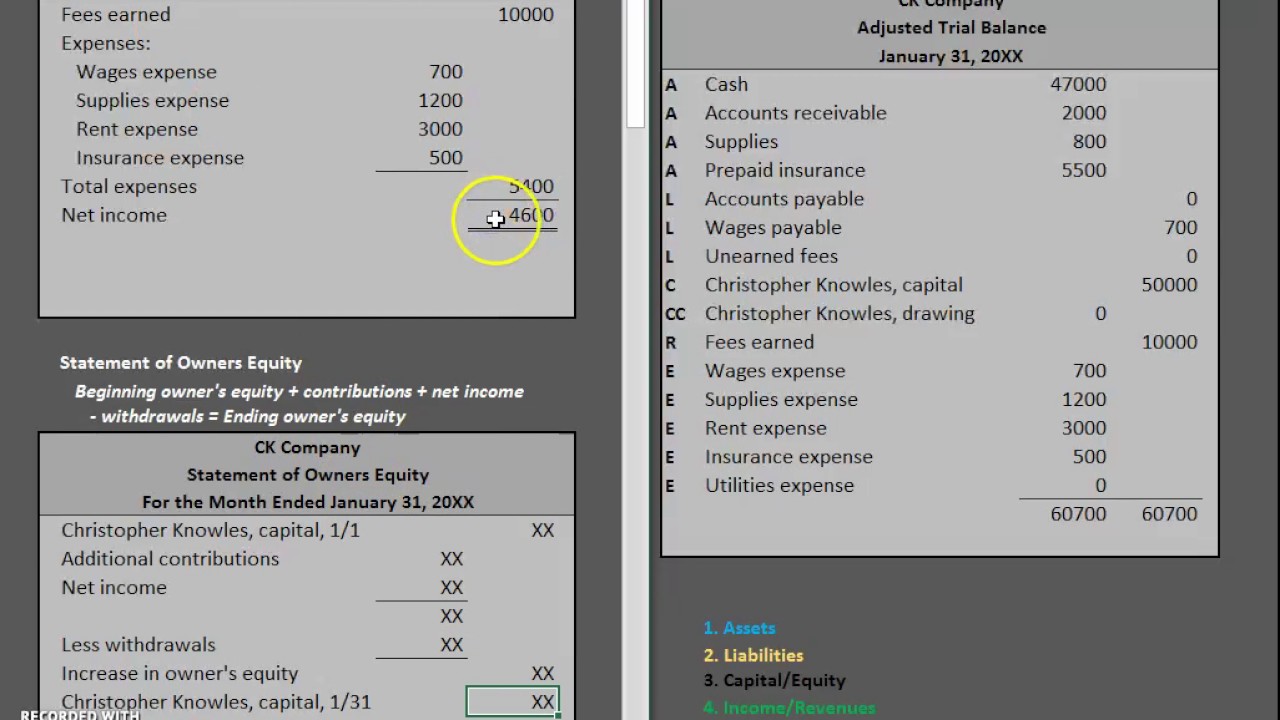Select the Additional contributions XX cell
The height and width of the screenshot is (720, 1280).
[452, 559]
